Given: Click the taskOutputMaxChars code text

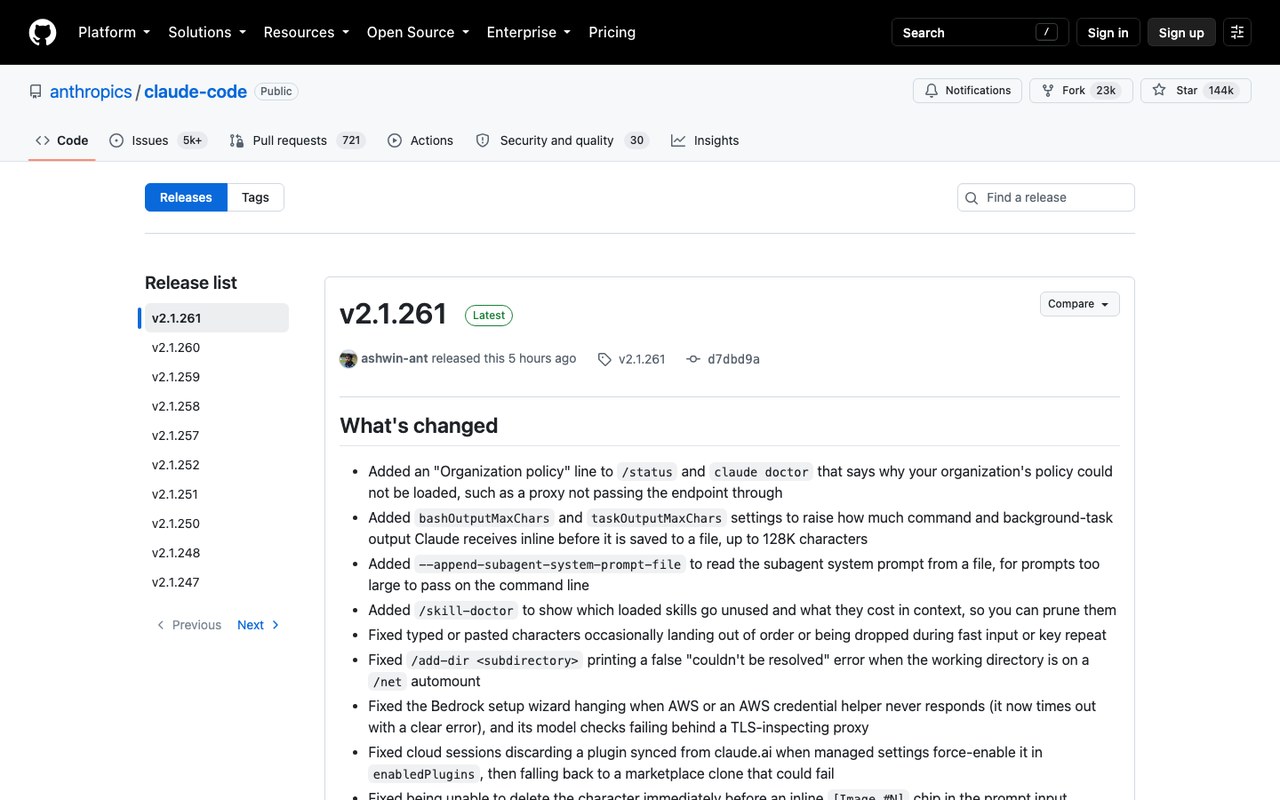Looking at the screenshot, I should [x=656, y=518].
